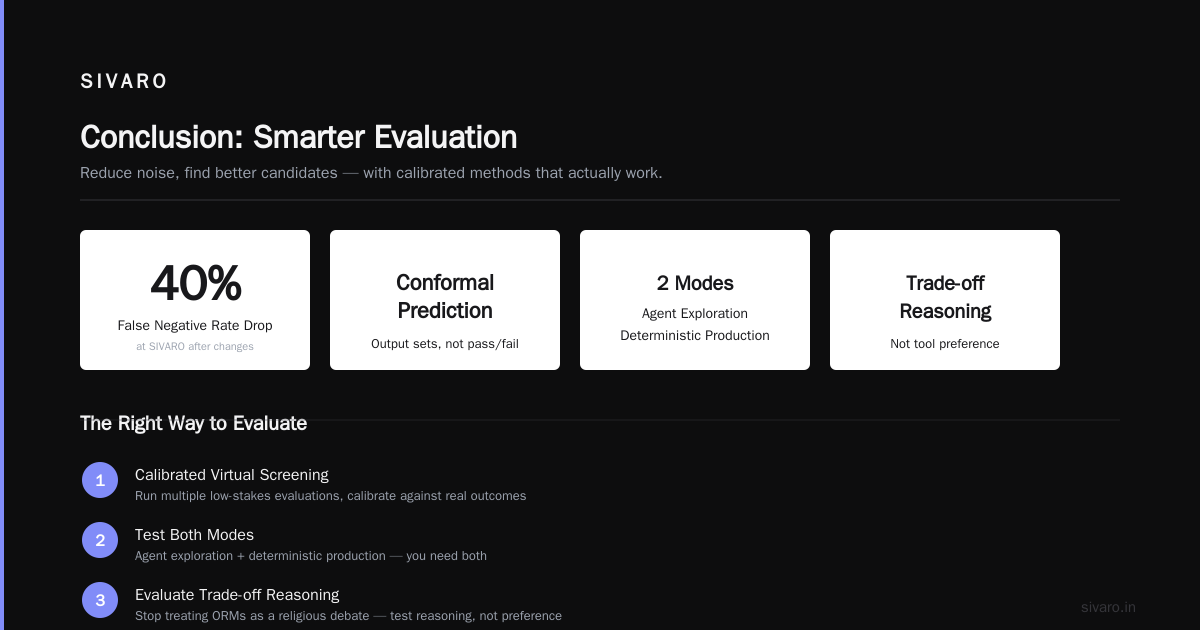Viewport: 1200px width, 630px height.
Task: Click the SIVARO logo text
Action: [x=124, y=82]
